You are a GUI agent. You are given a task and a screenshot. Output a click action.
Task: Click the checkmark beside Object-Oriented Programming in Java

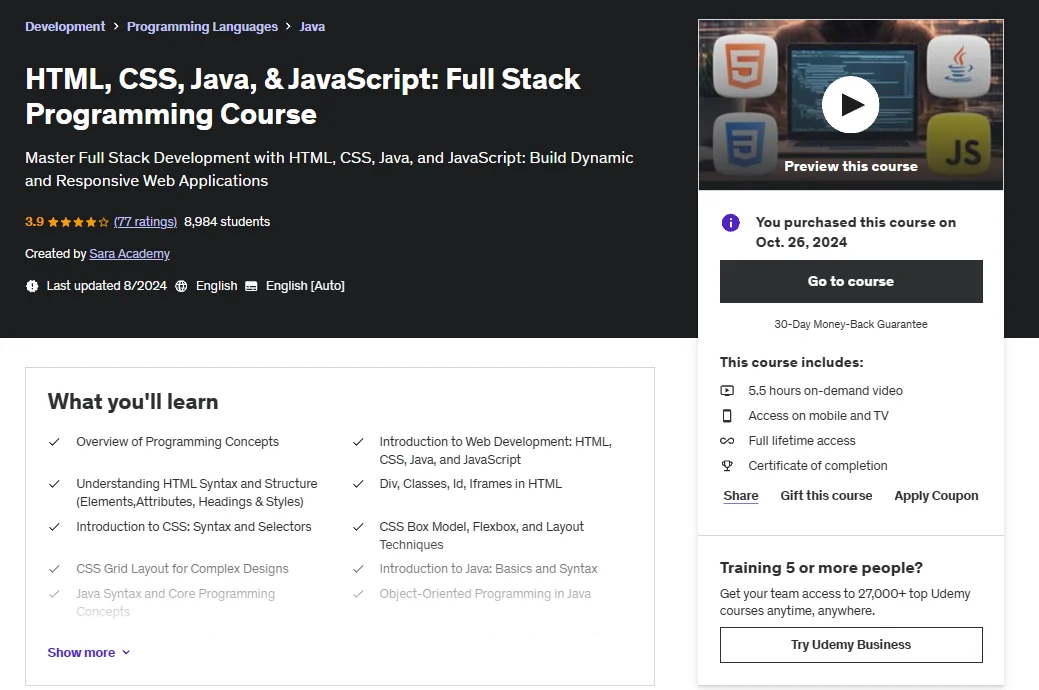coord(358,594)
